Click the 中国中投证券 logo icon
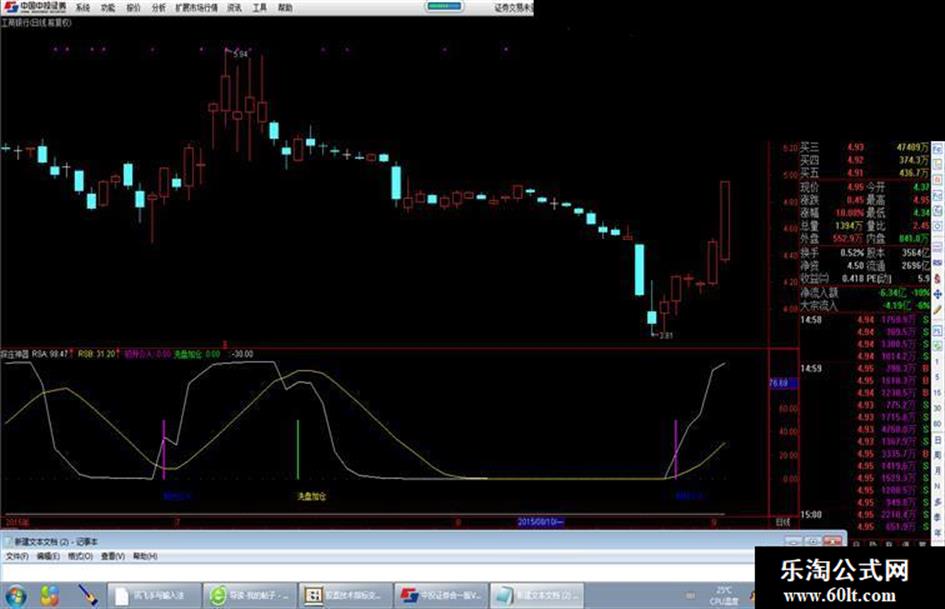Image resolution: width=945 pixels, height=609 pixels. (x=11, y=7)
